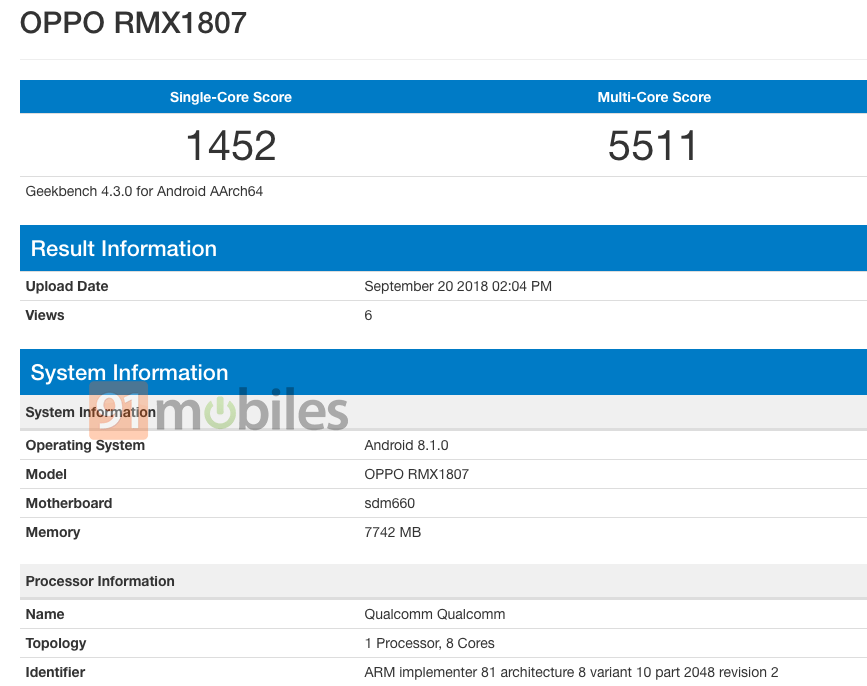Click the Views row label
The image size is (867, 686).
45,315
